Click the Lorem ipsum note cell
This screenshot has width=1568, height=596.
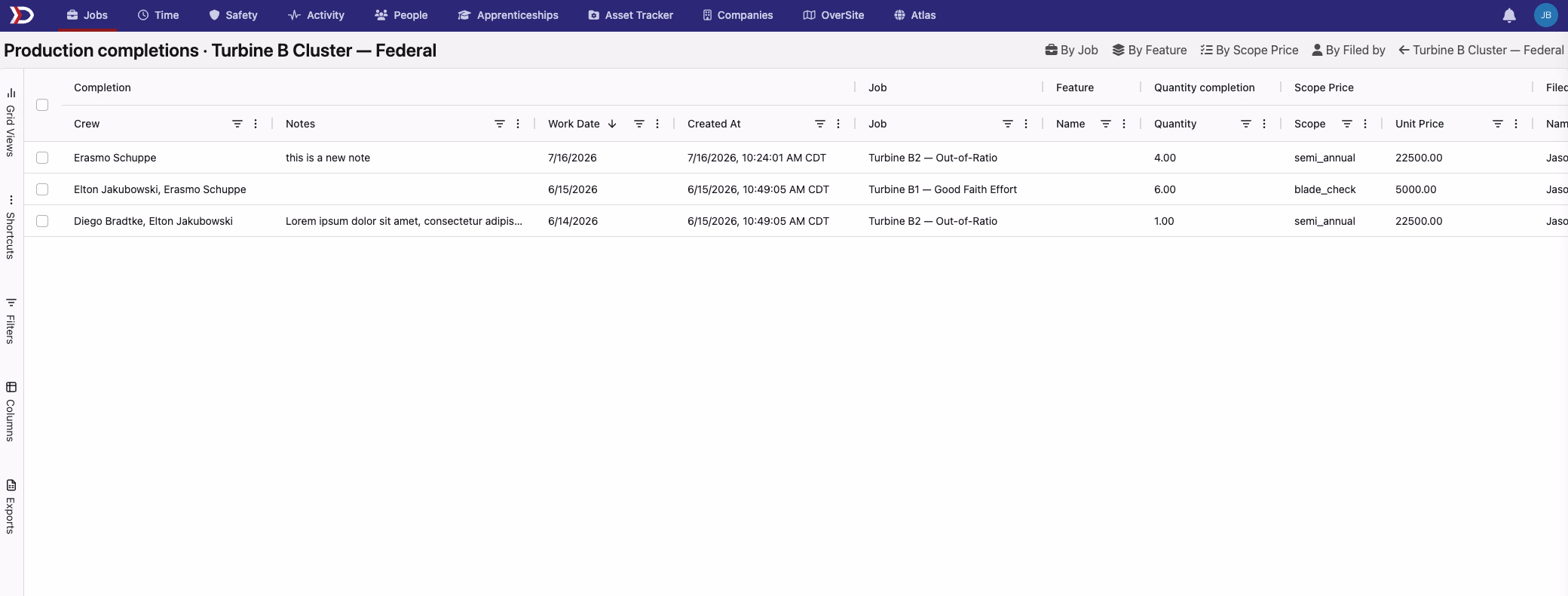pos(404,221)
